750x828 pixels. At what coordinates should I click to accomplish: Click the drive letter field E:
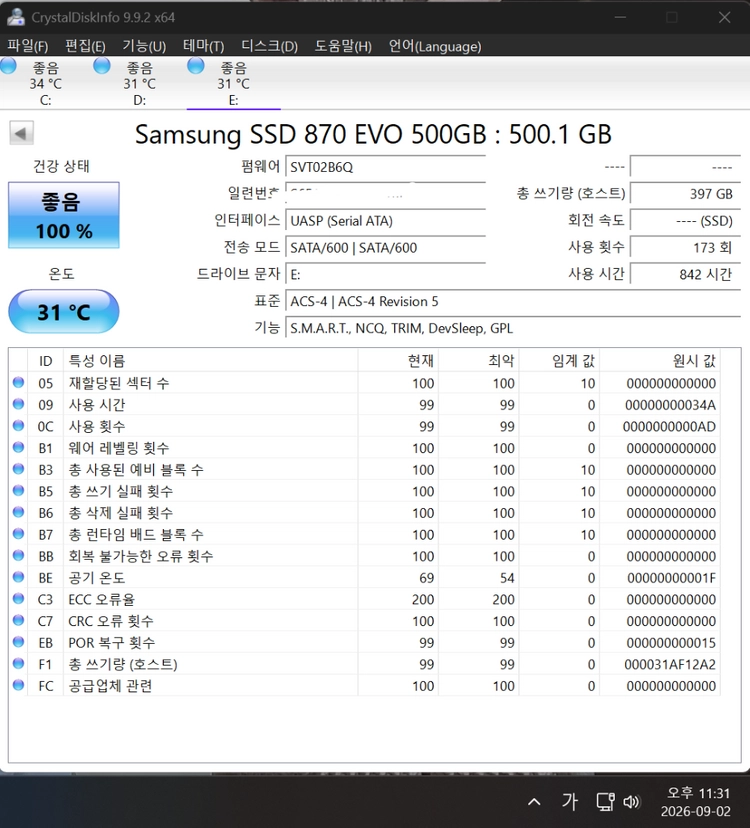pos(385,275)
